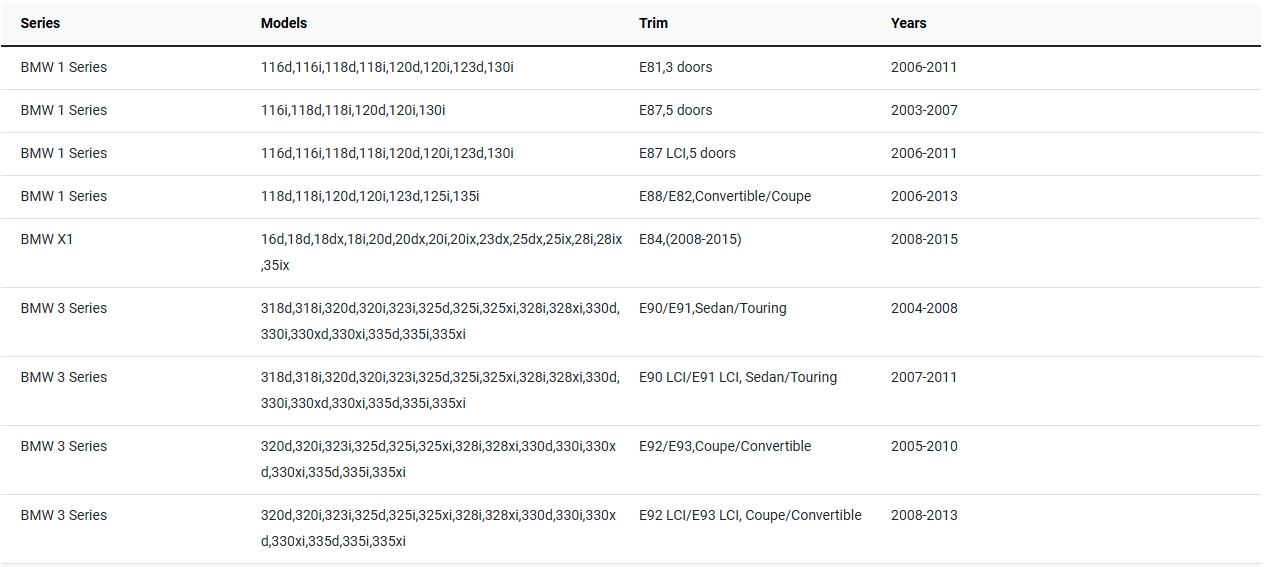Click the Years column header
1275x567 pixels.
point(908,23)
